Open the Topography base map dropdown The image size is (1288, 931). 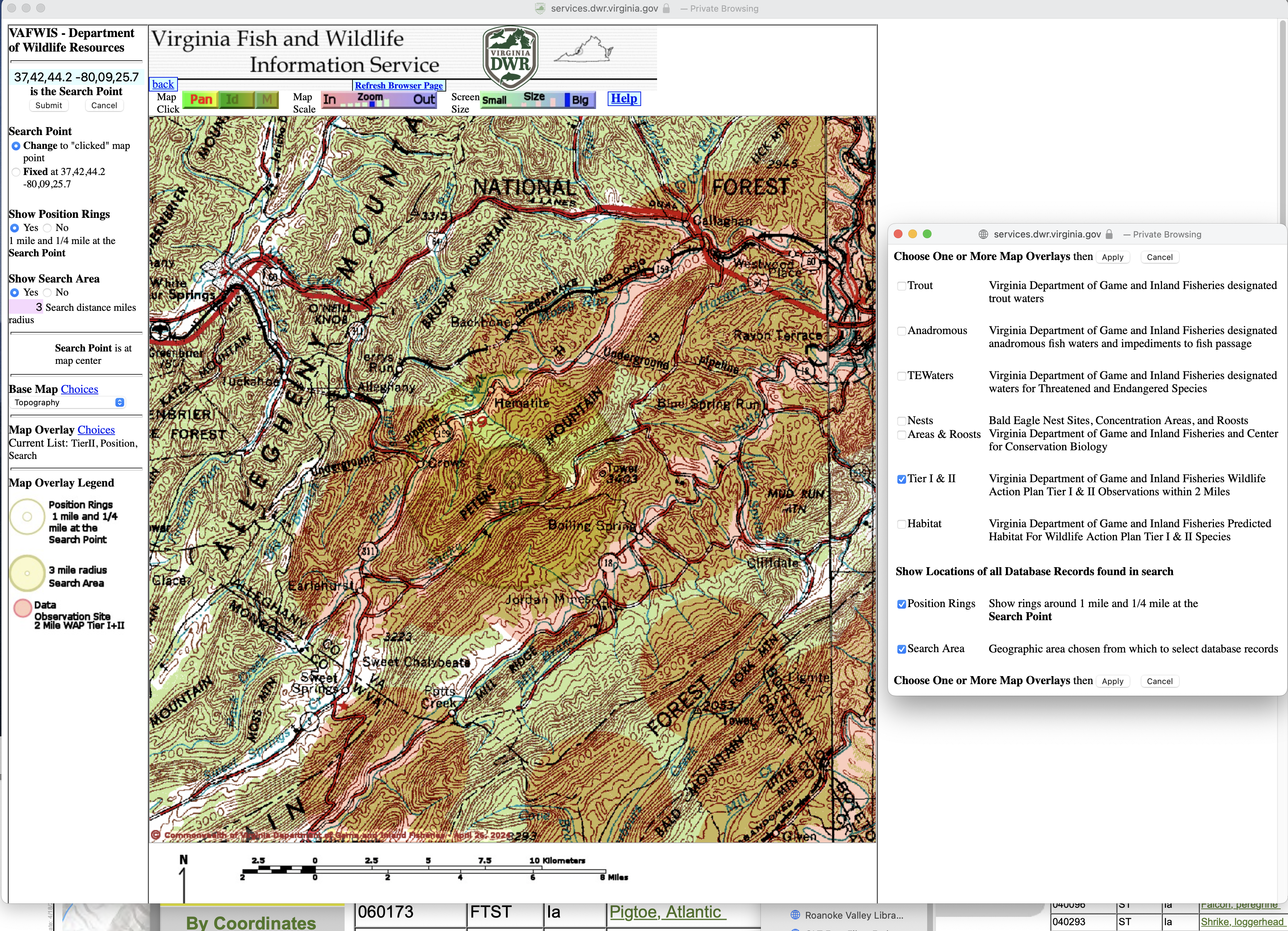[x=68, y=403]
